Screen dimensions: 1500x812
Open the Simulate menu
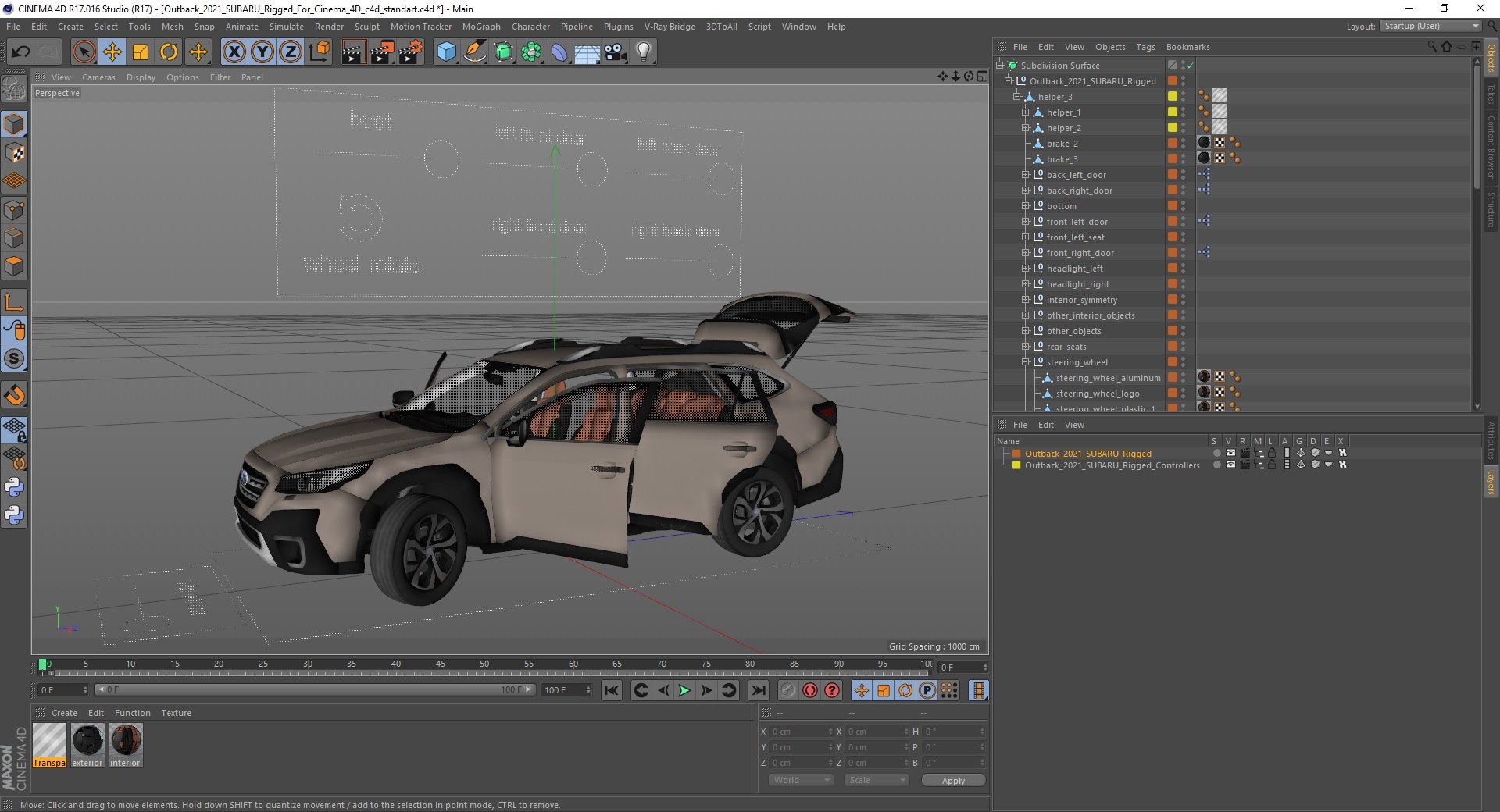287,27
